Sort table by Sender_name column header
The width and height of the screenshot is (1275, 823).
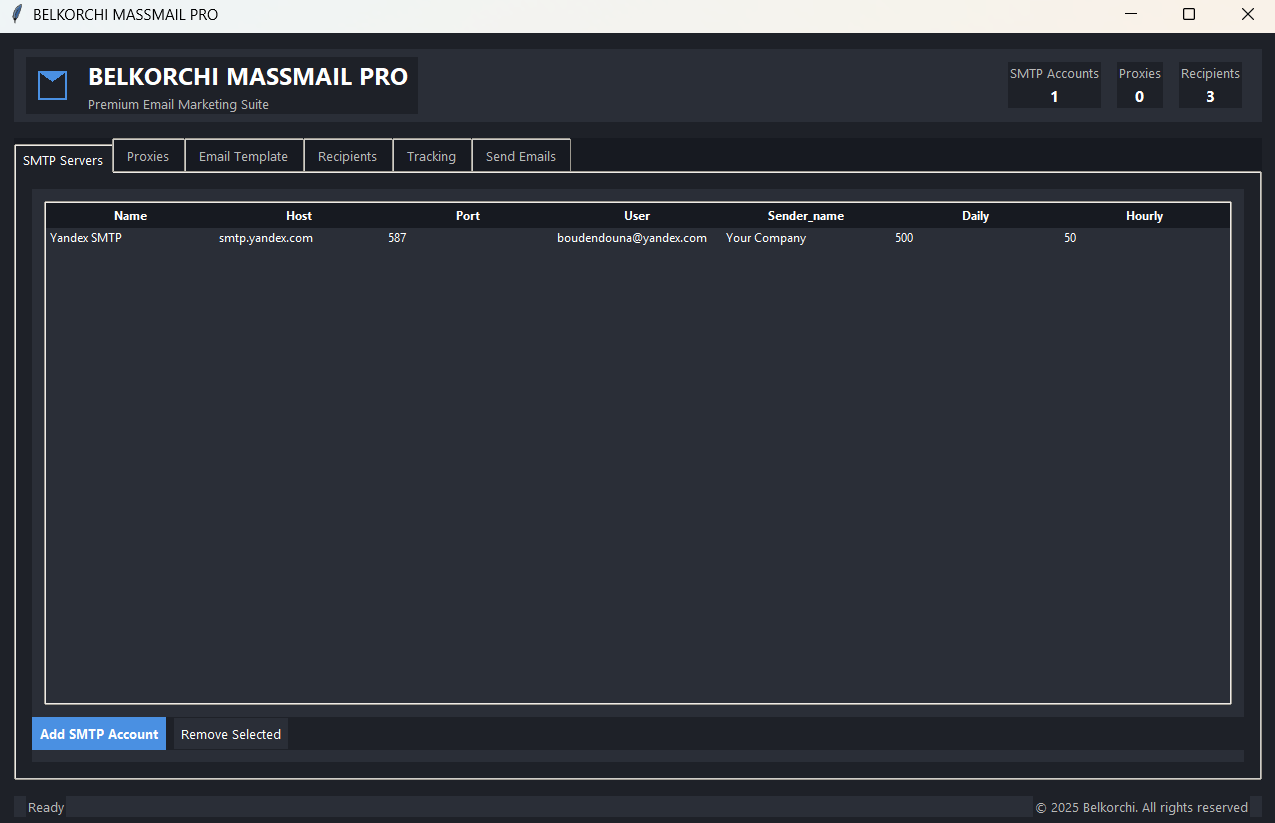pyautogui.click(x=806, y=216)
